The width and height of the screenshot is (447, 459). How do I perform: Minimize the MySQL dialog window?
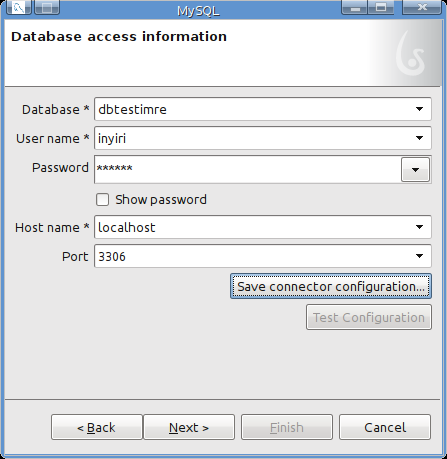pos(355,7)
